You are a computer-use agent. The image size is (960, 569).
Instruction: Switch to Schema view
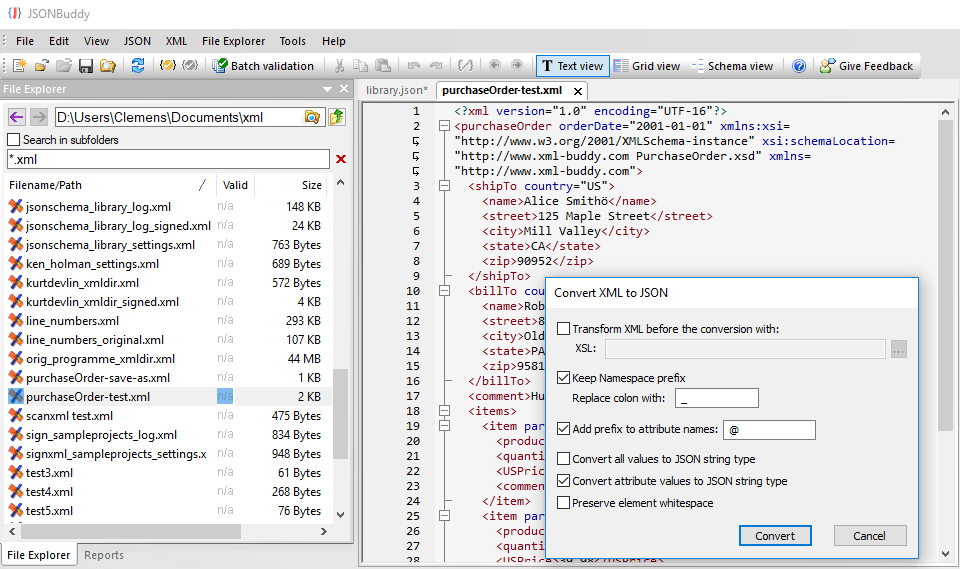(x=732, y=66)
